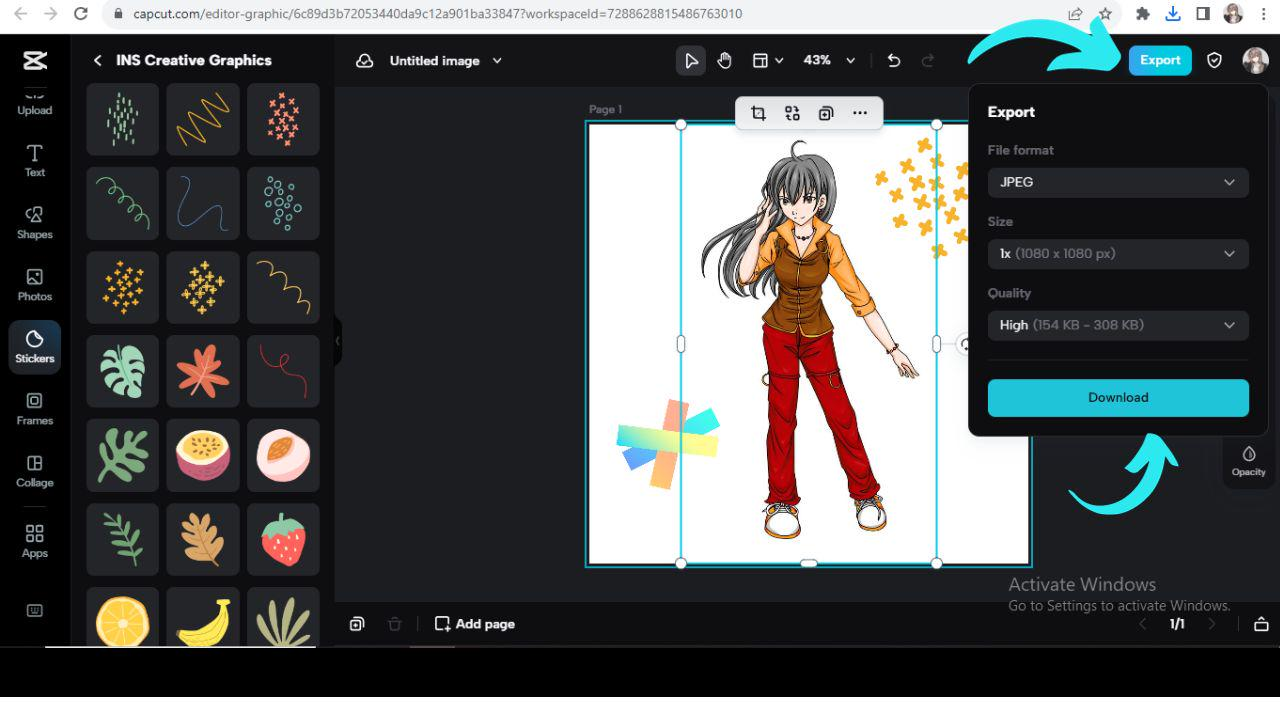Add the yellow zigzag sticker
This screenshot has height=720, width=1280.
pos(203,119)
